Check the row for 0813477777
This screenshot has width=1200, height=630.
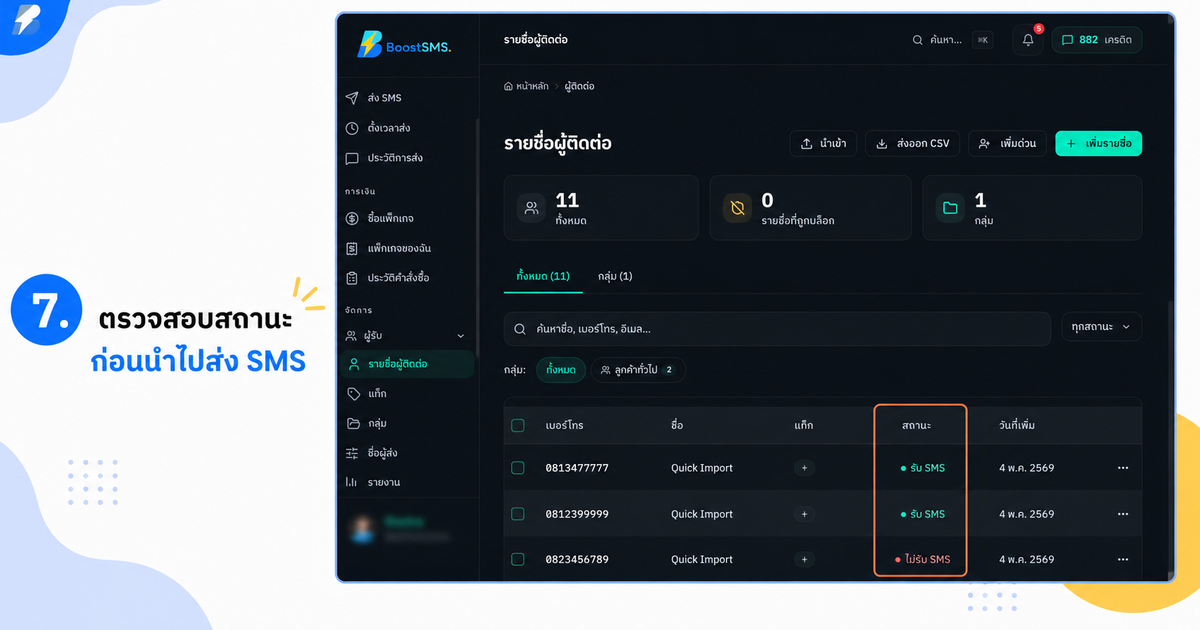point(518,467)
